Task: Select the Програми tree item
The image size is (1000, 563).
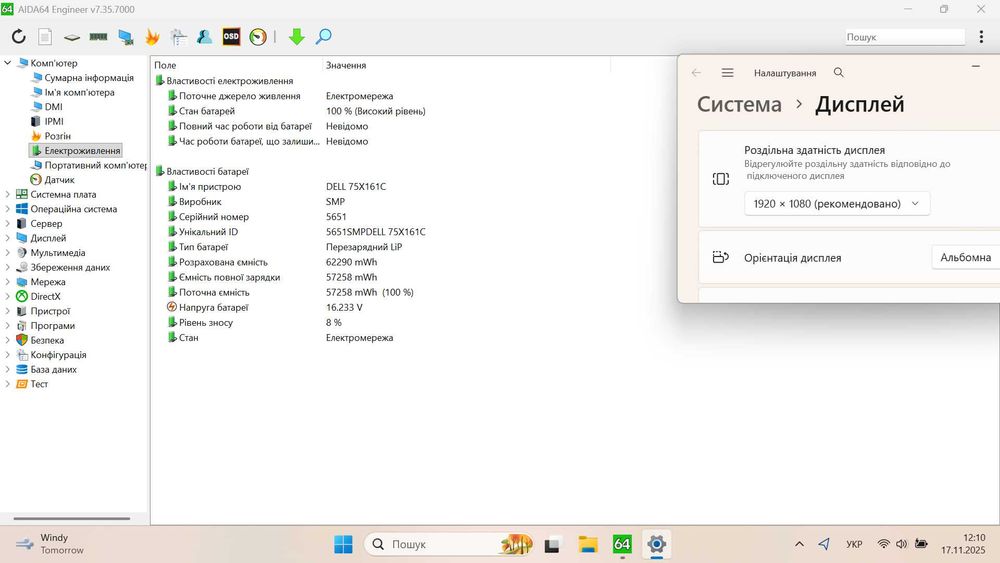Action: click(x=52, y=326)
